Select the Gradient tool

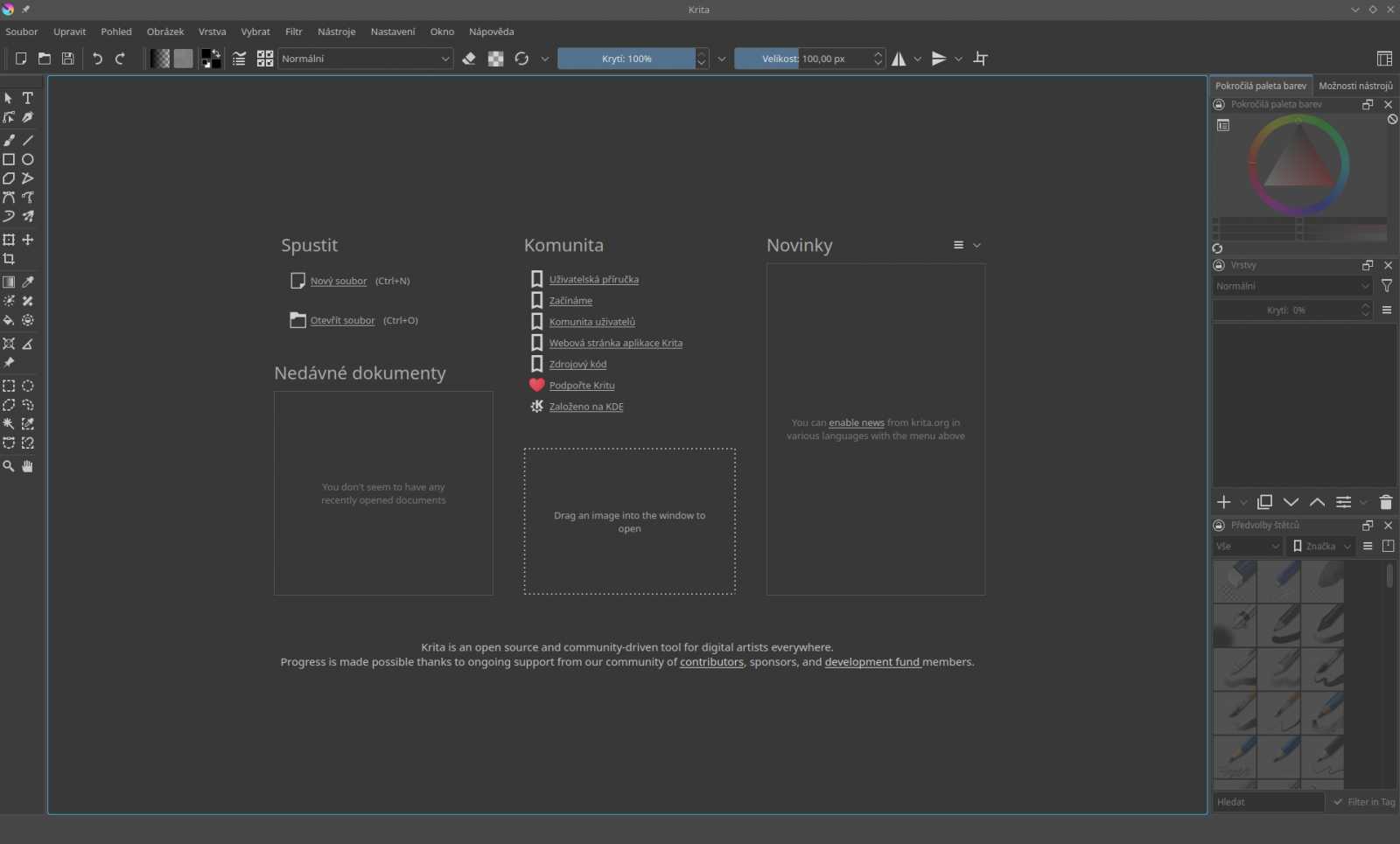(x=9, y=282)
